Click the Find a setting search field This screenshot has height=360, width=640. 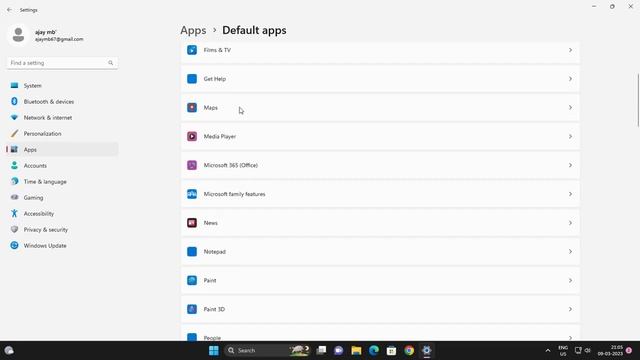(62, 63)
